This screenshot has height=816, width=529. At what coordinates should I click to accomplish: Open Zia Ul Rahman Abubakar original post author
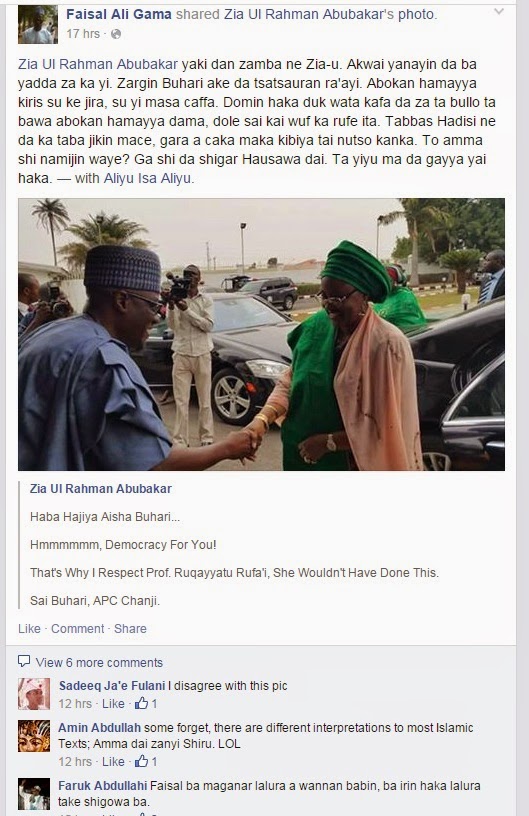pyautogui.click(x=100, y=489)
